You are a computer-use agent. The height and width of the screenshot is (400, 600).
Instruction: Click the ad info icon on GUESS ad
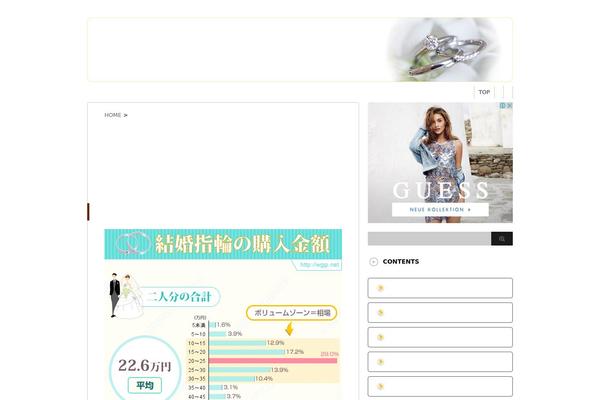click(503, 105)
